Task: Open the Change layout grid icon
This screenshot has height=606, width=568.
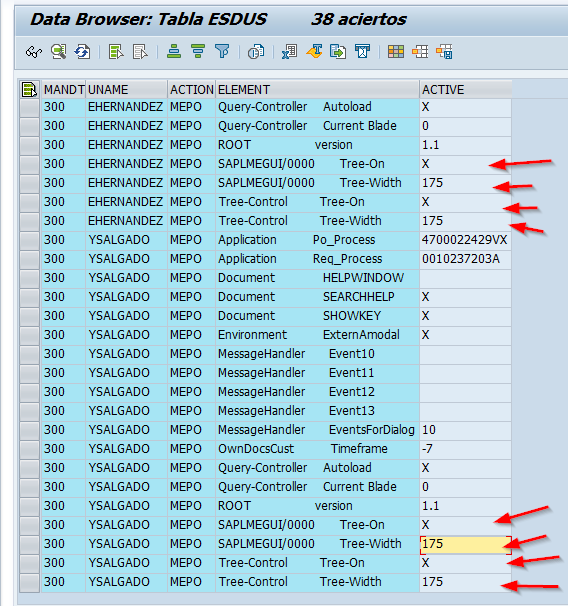Action: (396, 51)
